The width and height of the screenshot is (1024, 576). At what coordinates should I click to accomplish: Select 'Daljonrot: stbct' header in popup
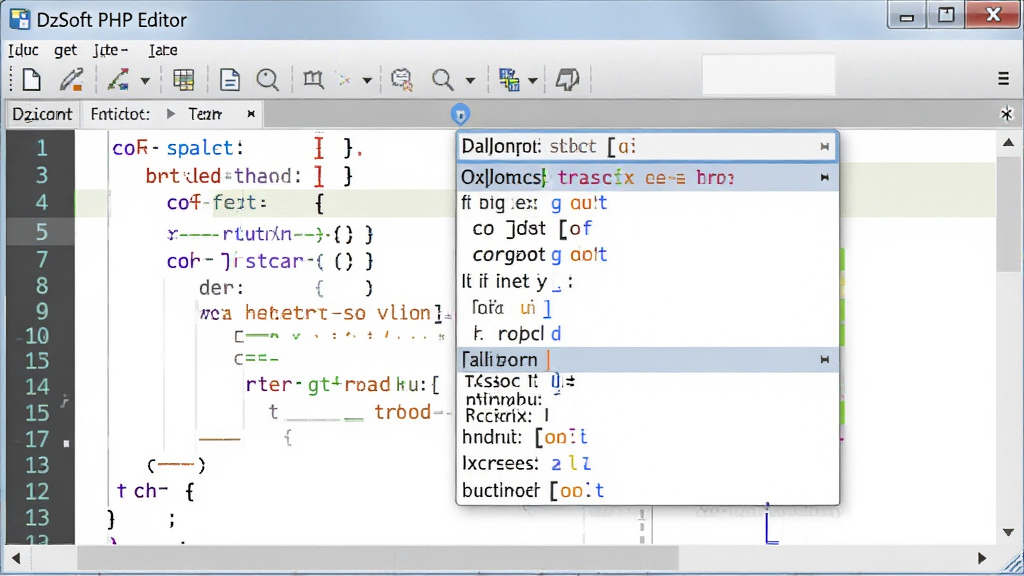647,146
